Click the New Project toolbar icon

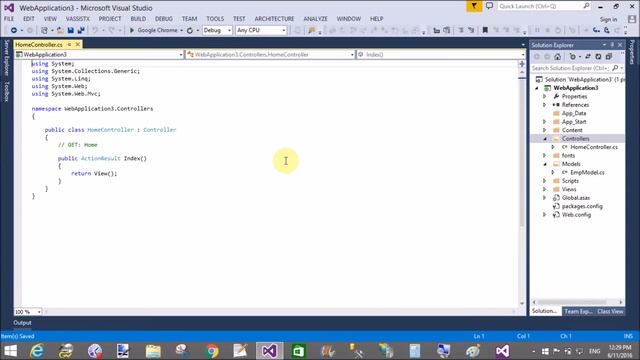tap(44, 30)
